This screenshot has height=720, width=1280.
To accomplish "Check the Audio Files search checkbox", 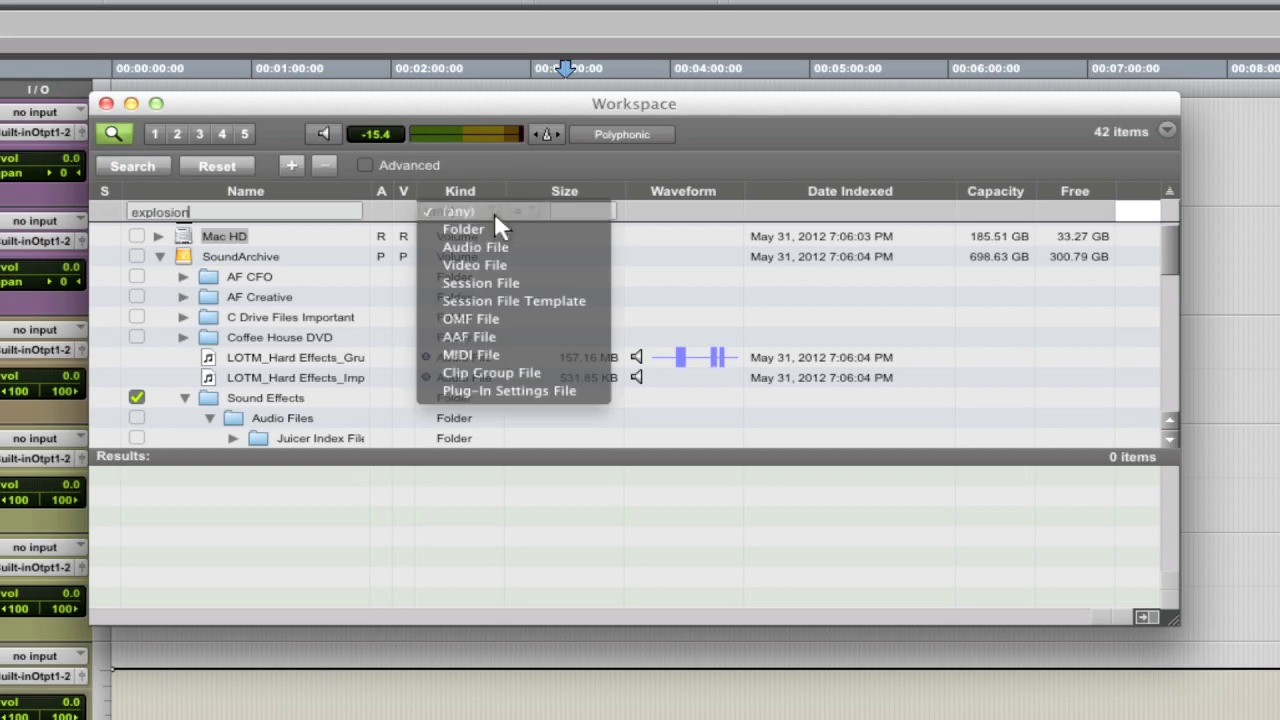I will (137, 418).
